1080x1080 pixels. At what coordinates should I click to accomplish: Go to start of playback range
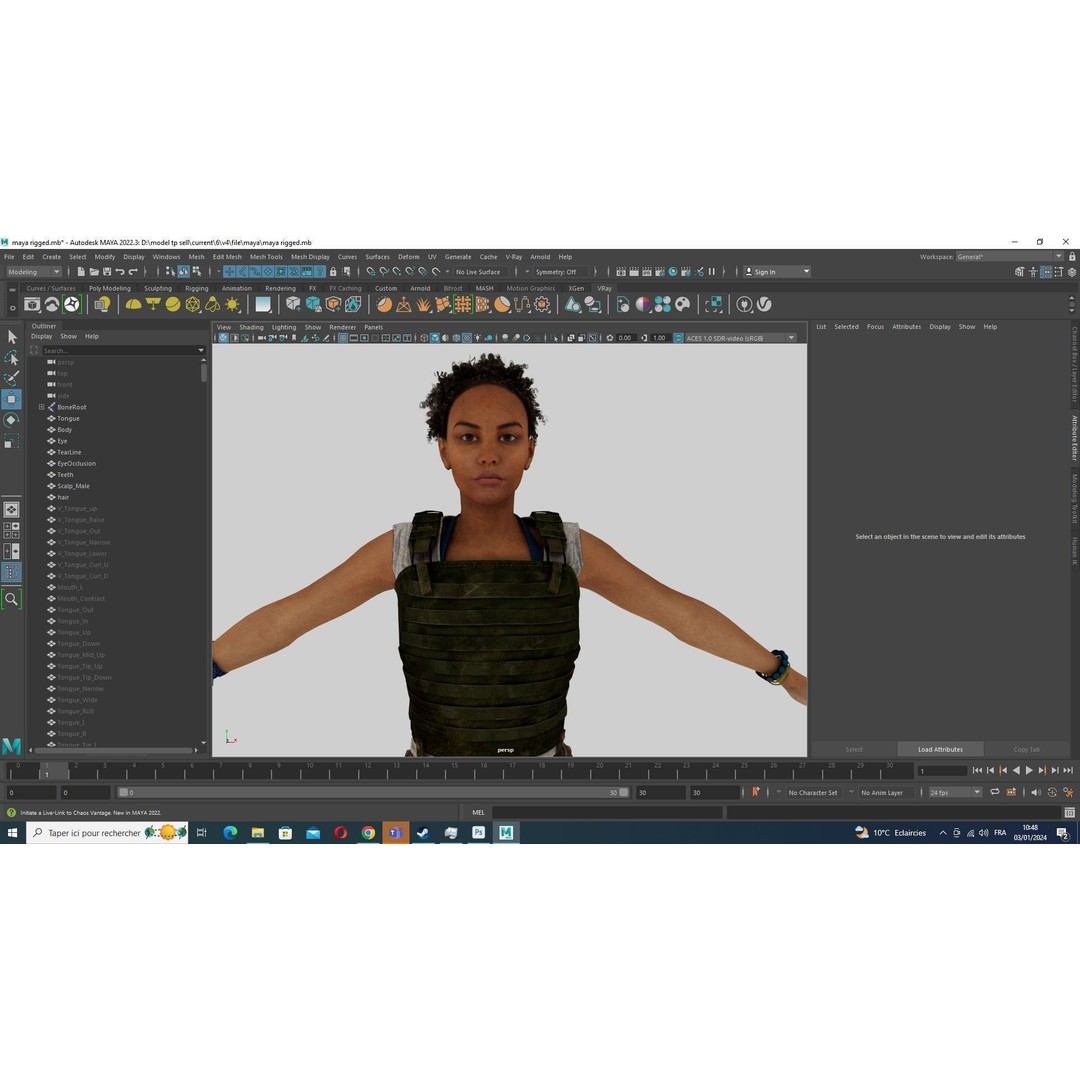pyautogui.click(x=977, y=771)
